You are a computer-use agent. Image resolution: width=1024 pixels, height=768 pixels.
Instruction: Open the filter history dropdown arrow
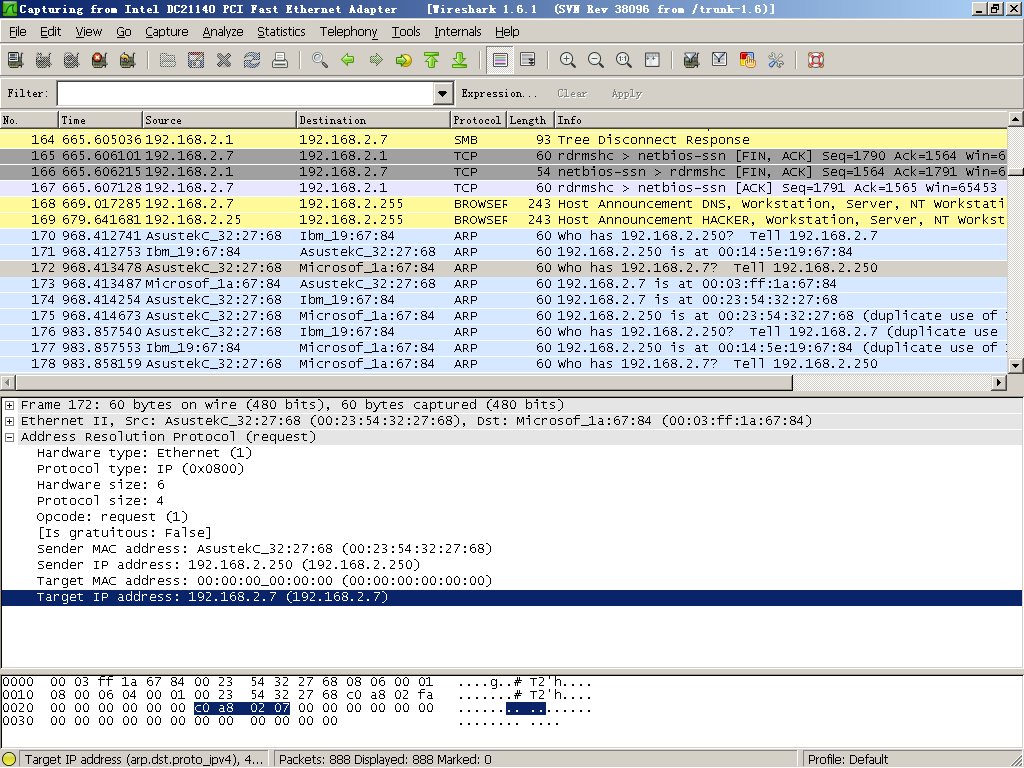pos(444,93)
